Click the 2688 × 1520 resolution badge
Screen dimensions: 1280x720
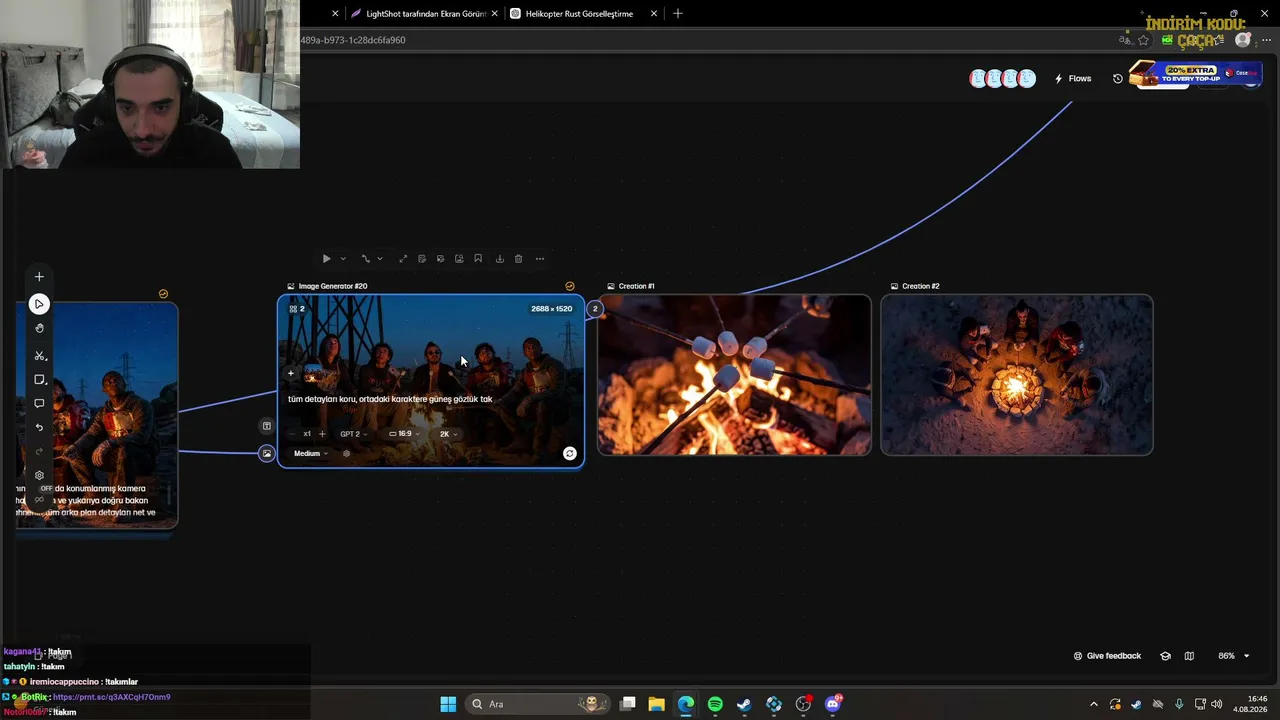coord(552,309)
